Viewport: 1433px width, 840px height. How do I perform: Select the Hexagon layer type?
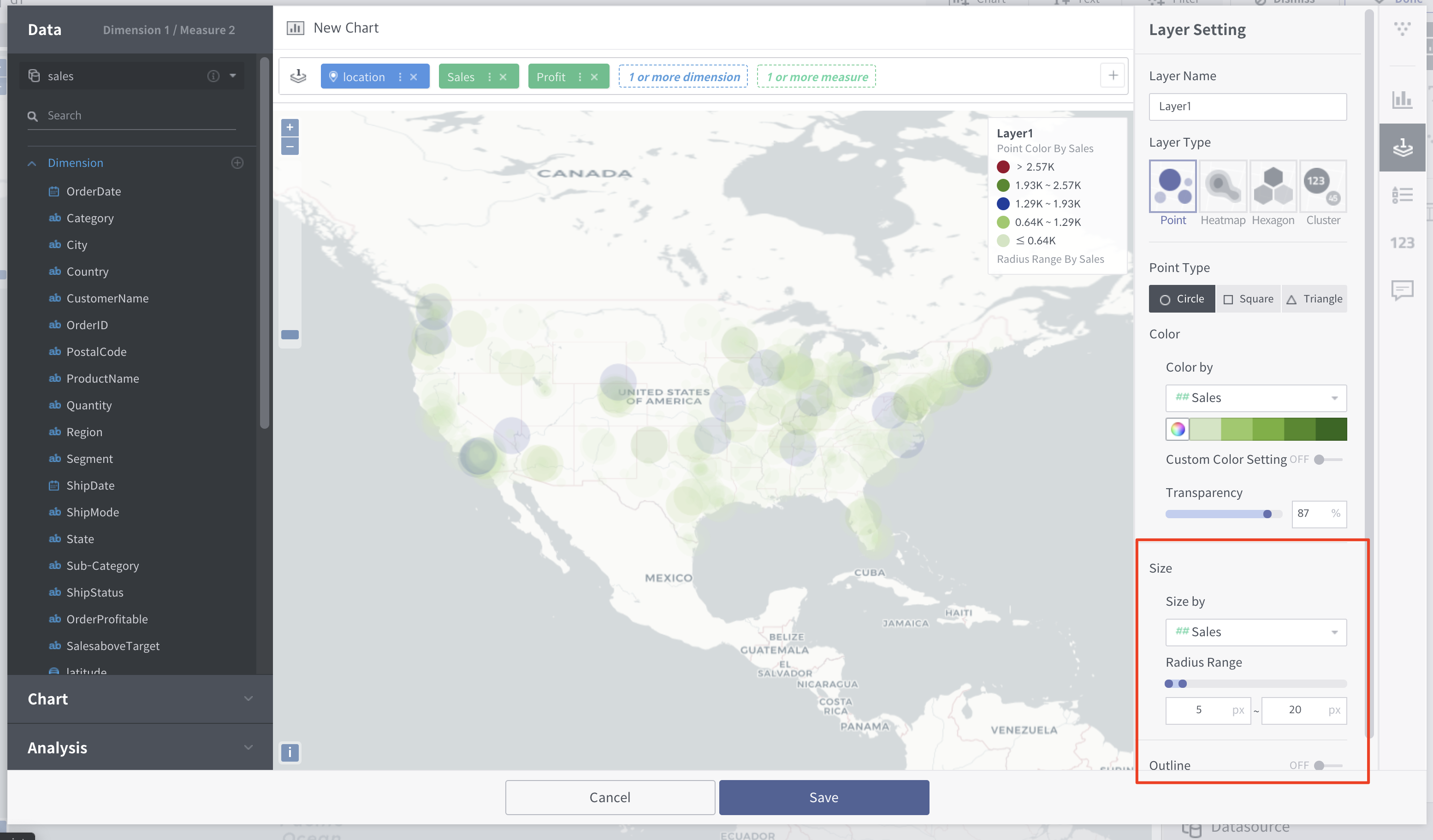point(1273,186)
